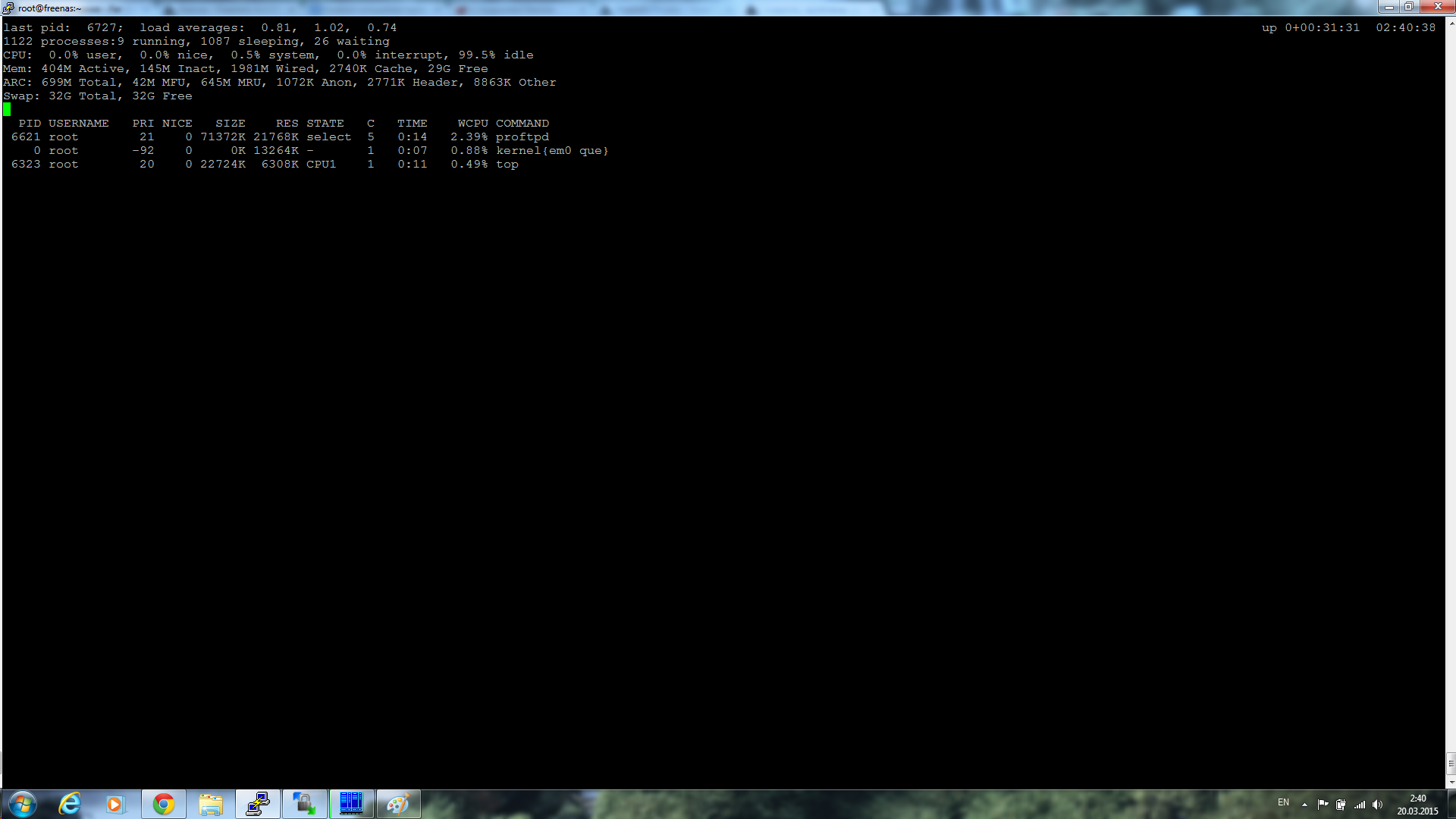Image resolution: width=1456 pixels, height=819 pixels.
Task: Click '8863K Other' in the ARC line
Action: pyautogui.click(x=514, y=83)
